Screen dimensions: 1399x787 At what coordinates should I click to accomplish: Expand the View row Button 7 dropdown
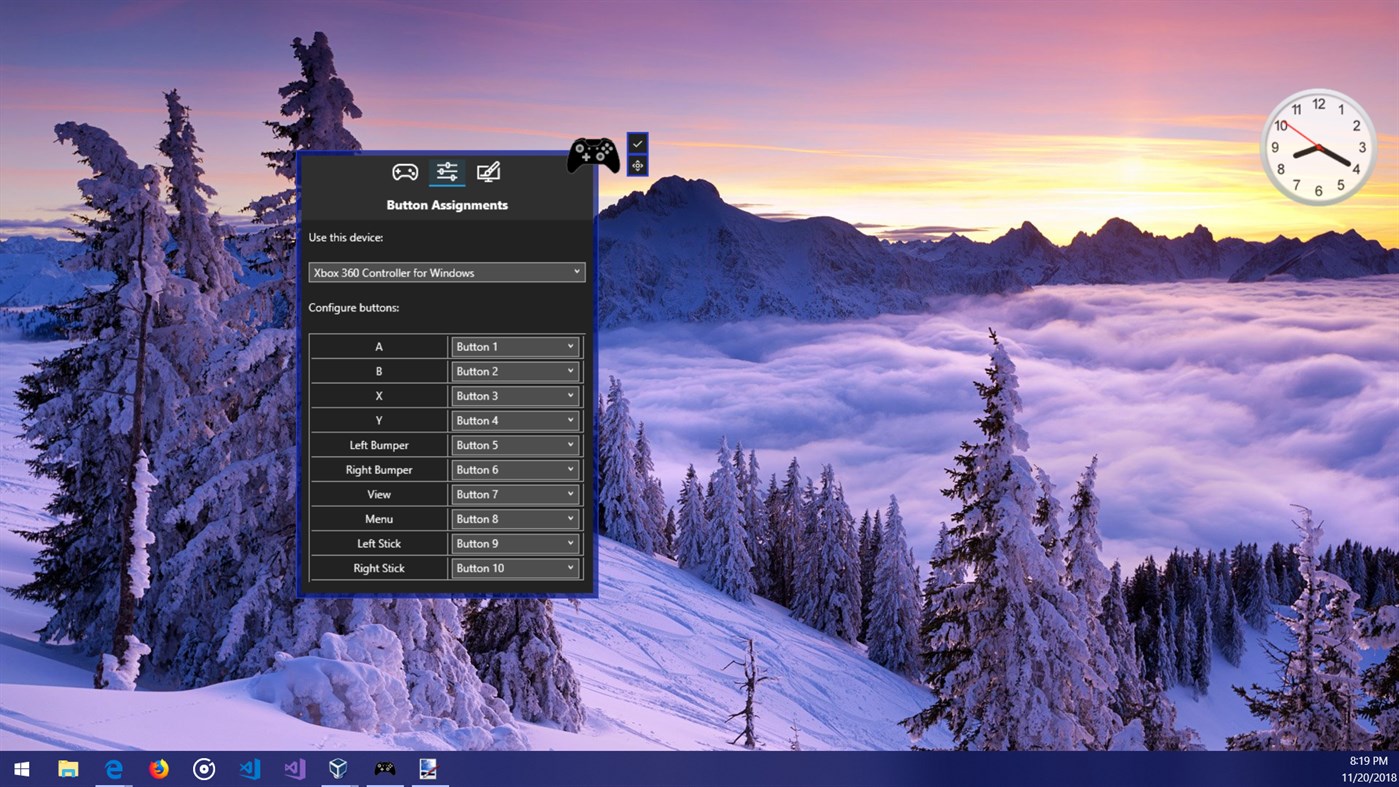pyautogui.click(x=515, y=494)
